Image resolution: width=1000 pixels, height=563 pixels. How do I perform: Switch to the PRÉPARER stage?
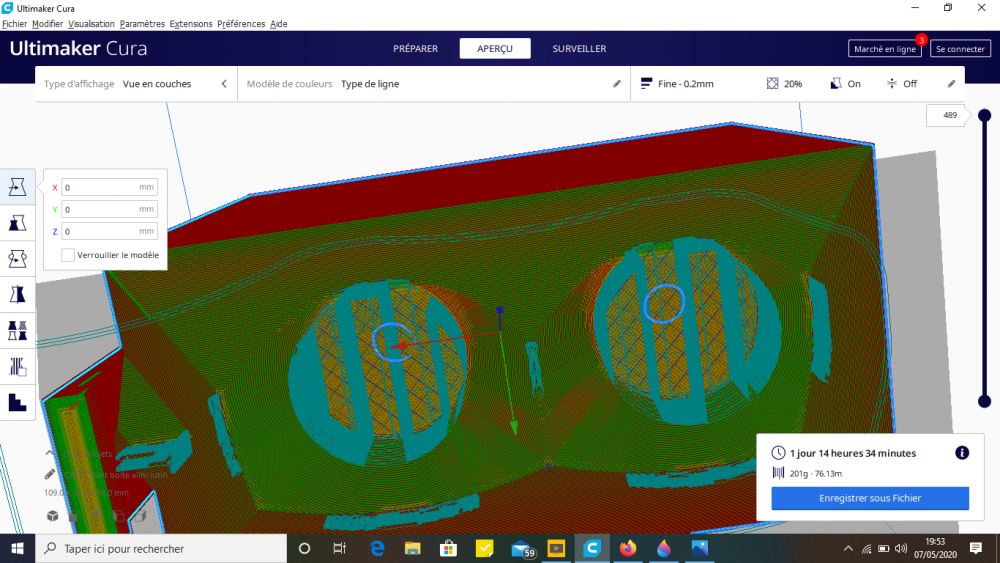point(415,48)
